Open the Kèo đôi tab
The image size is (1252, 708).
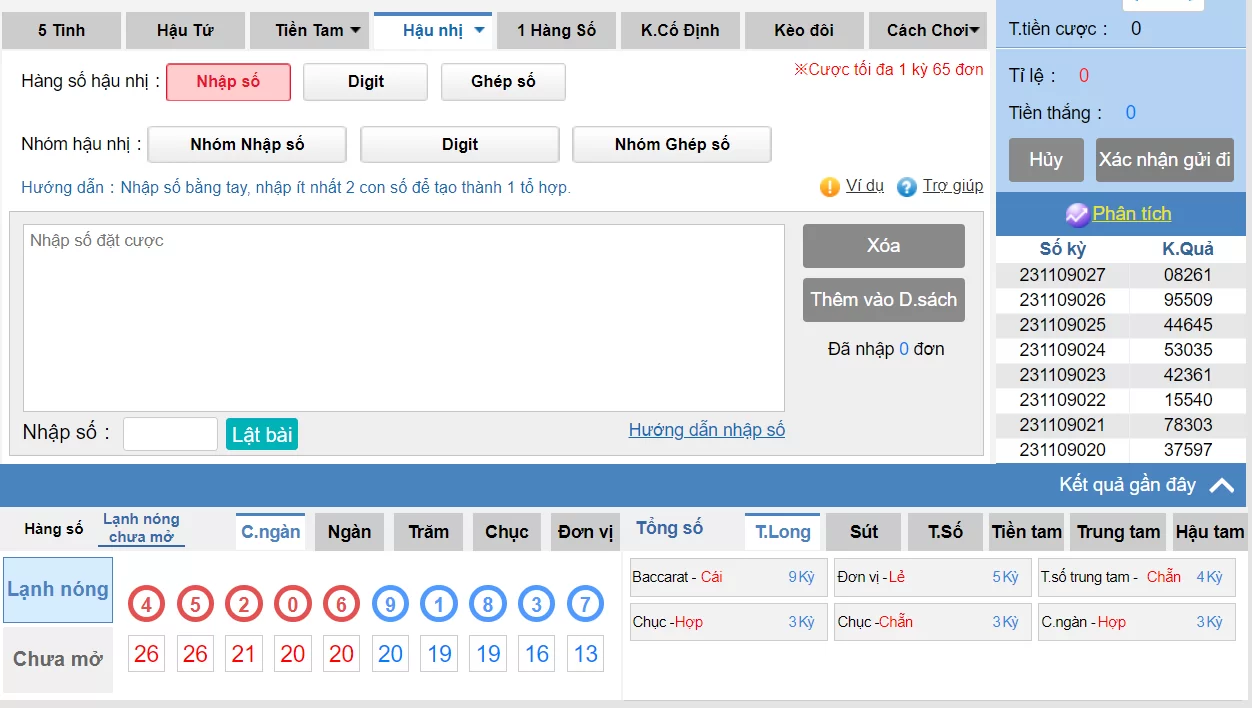pyautogui.click(x=803, y=30)
